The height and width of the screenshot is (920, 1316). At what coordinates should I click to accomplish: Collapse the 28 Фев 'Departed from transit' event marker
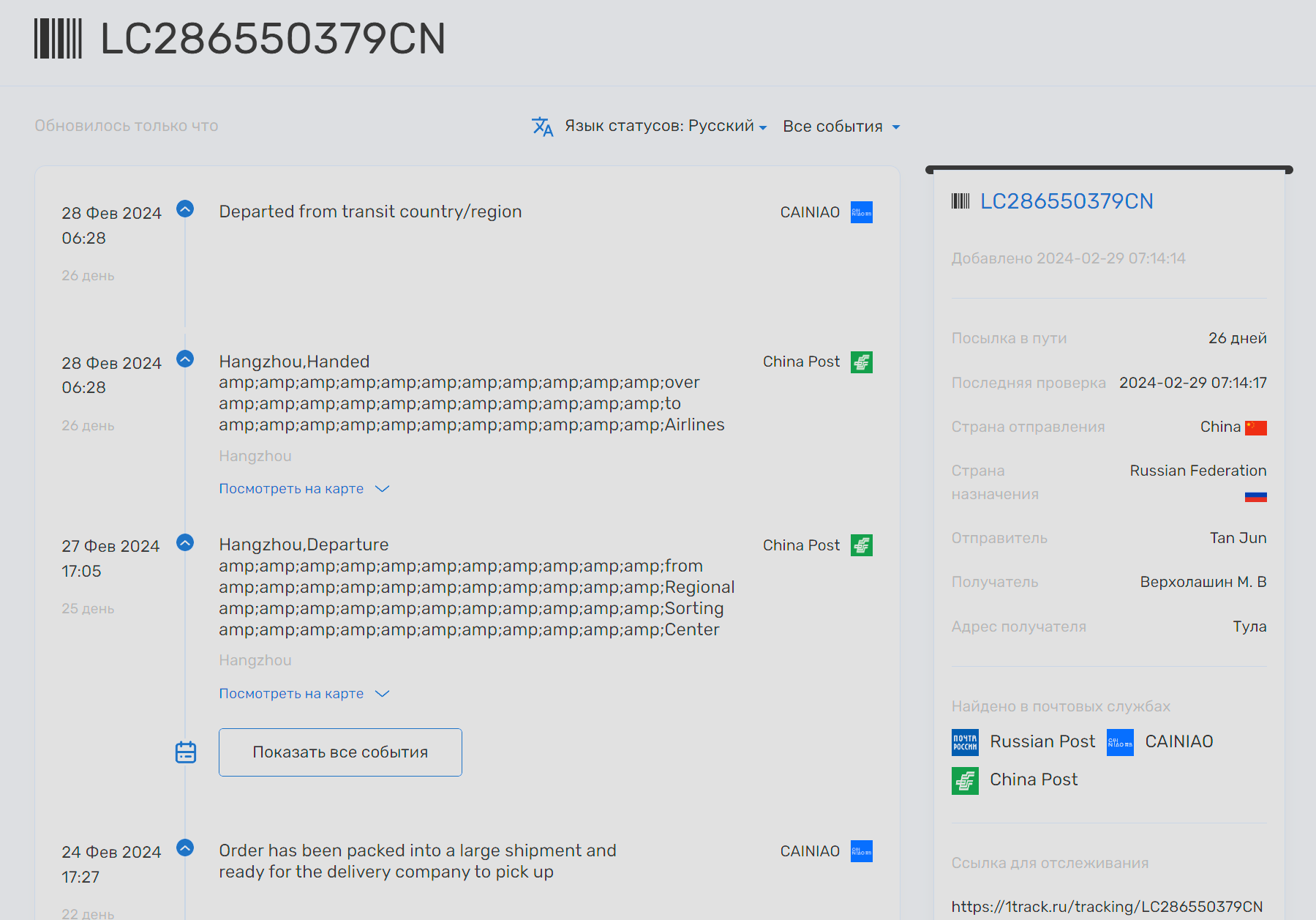[185, 209]
